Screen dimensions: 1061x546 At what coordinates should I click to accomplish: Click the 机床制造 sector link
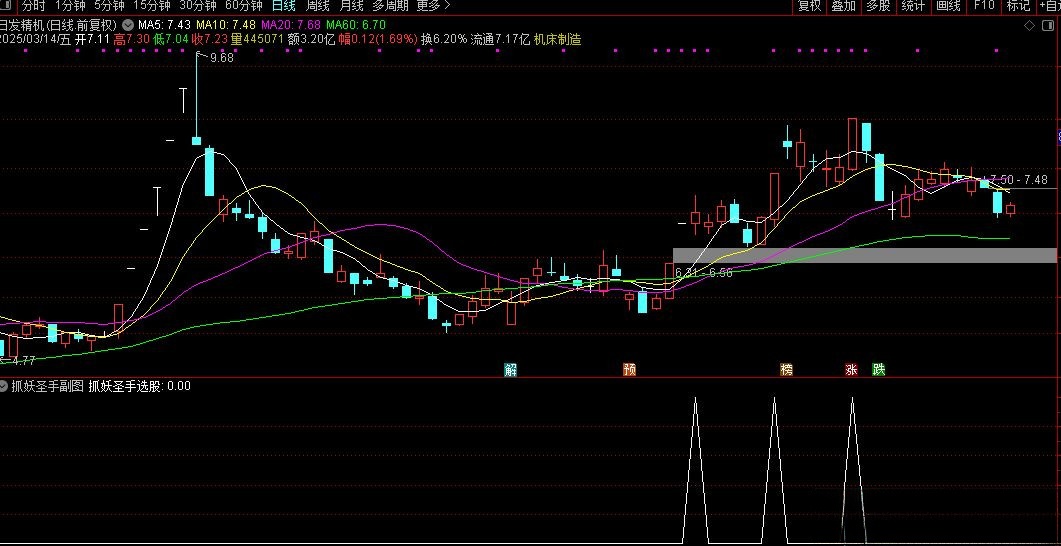point(557,39)
